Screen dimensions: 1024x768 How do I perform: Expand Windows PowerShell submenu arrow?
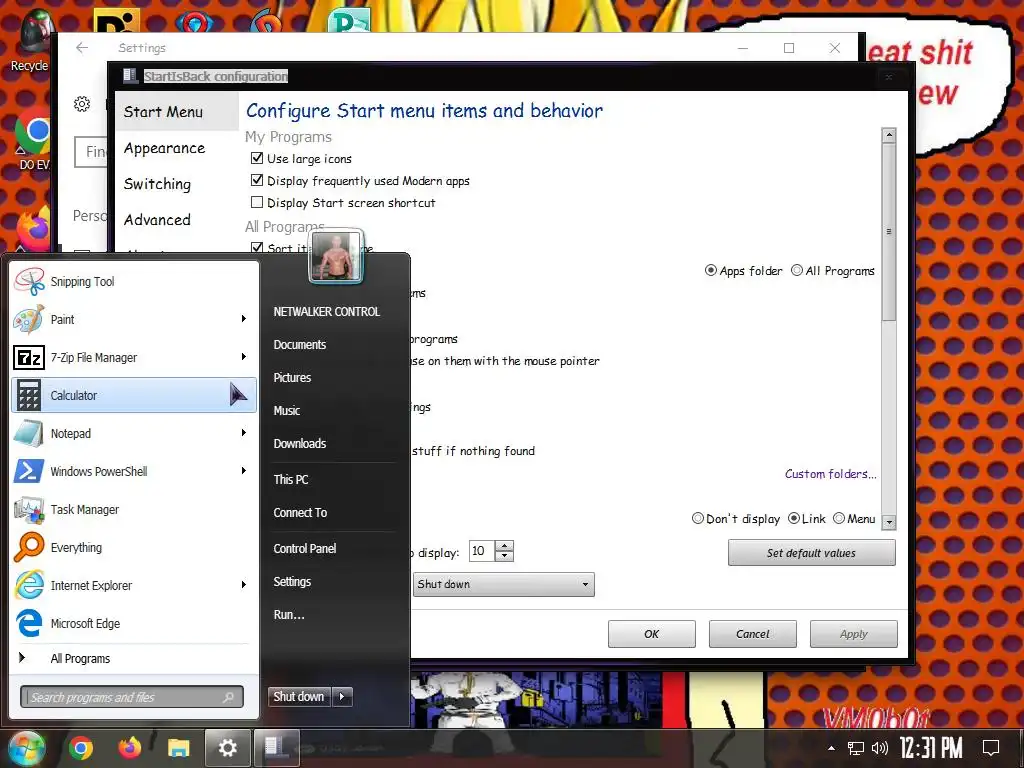tap(244, 471)
